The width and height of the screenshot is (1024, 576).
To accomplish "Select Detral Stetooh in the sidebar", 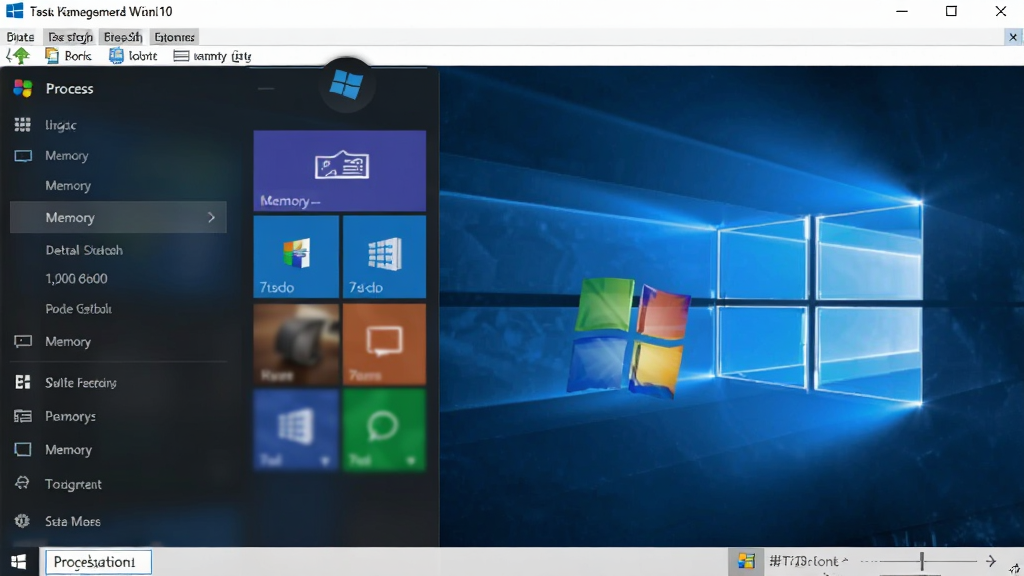I will (84, 250).
